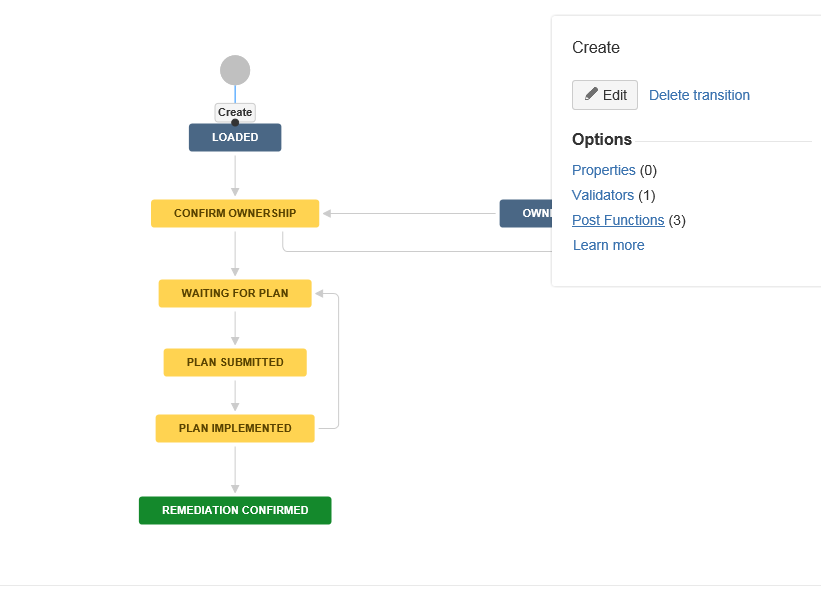Select the Create transition label

[x=235, y=112]
